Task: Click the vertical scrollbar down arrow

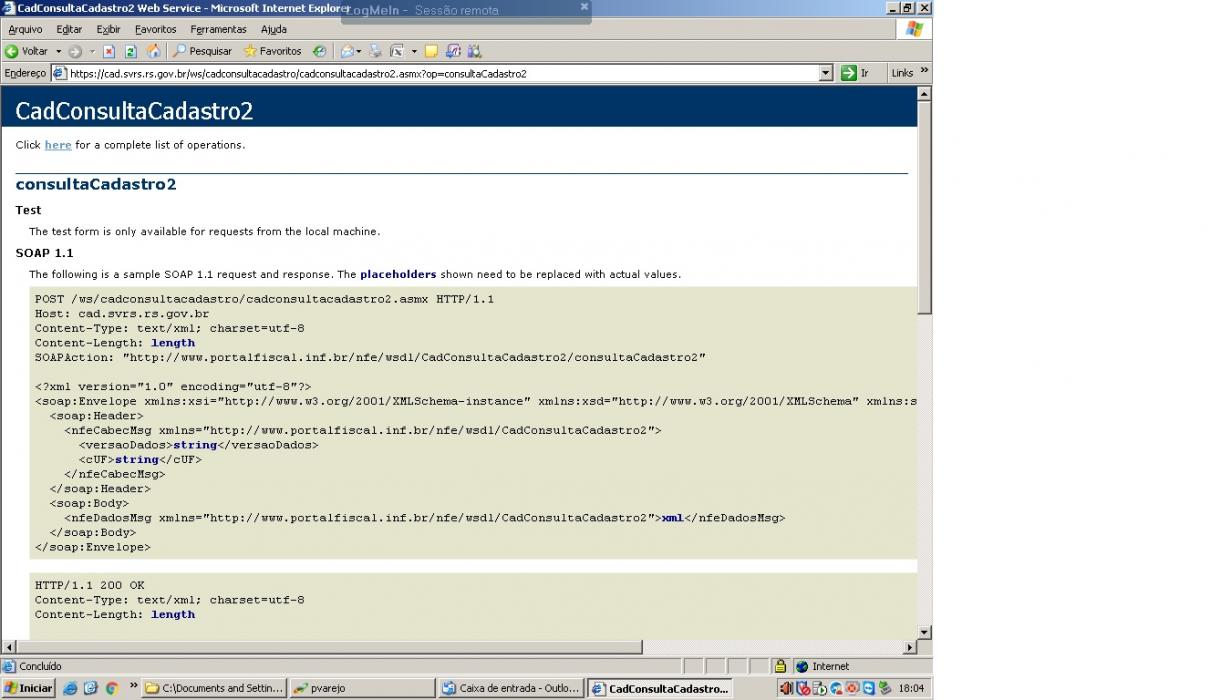Action: 924,632
